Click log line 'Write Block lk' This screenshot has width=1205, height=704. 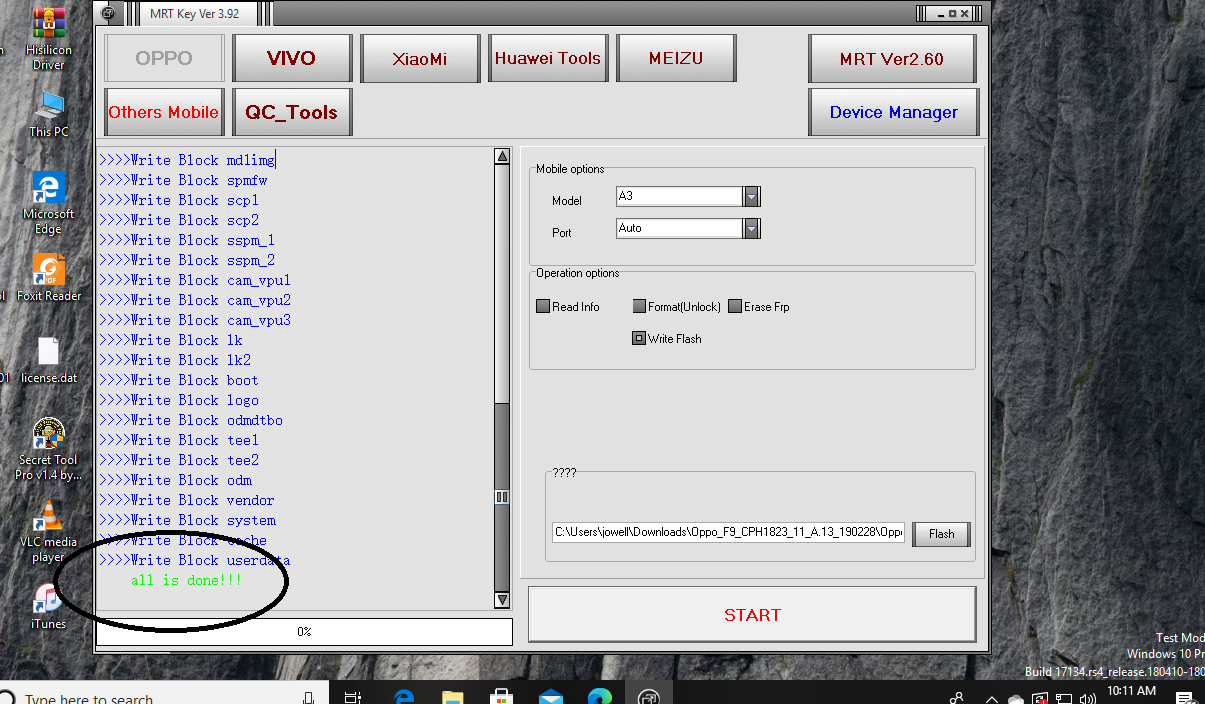(171, 340)
